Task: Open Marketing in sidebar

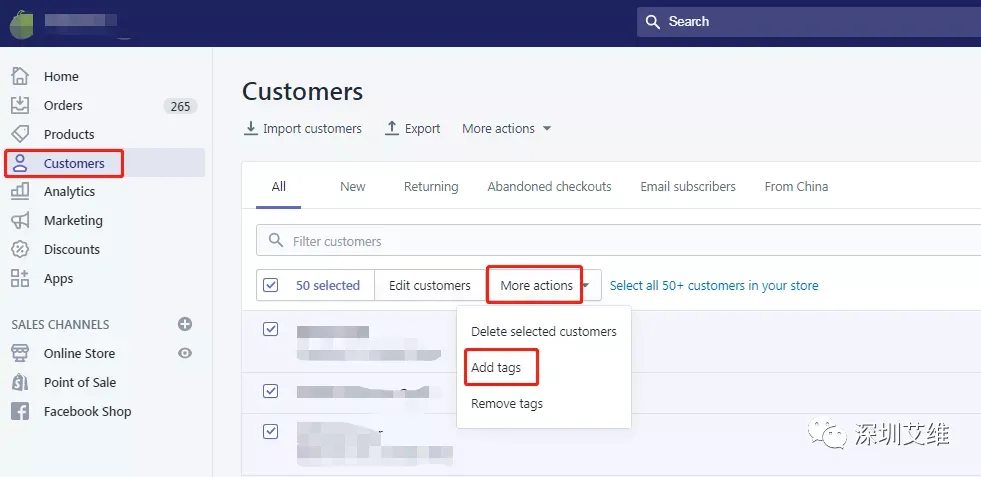Action: click(73, 220)
